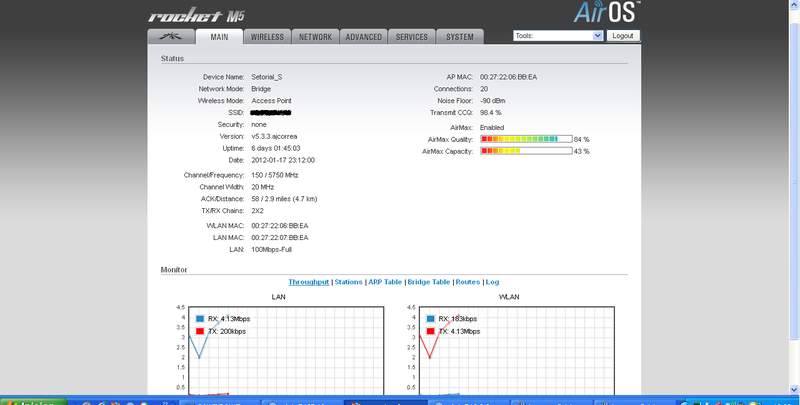Open the Ubiquiti logo tab

tap(171, 37)
